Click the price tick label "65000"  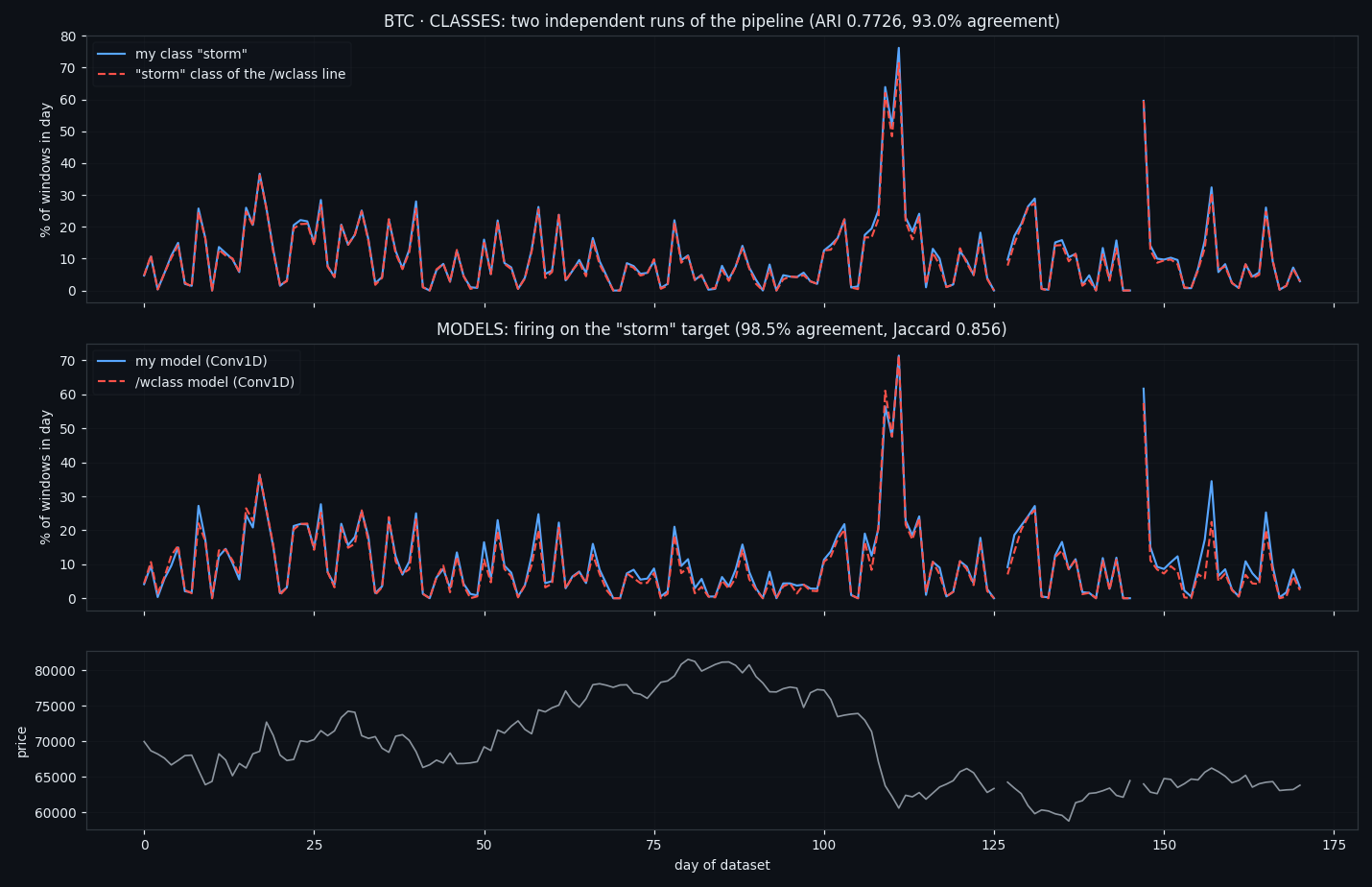[x=56, y=778]
